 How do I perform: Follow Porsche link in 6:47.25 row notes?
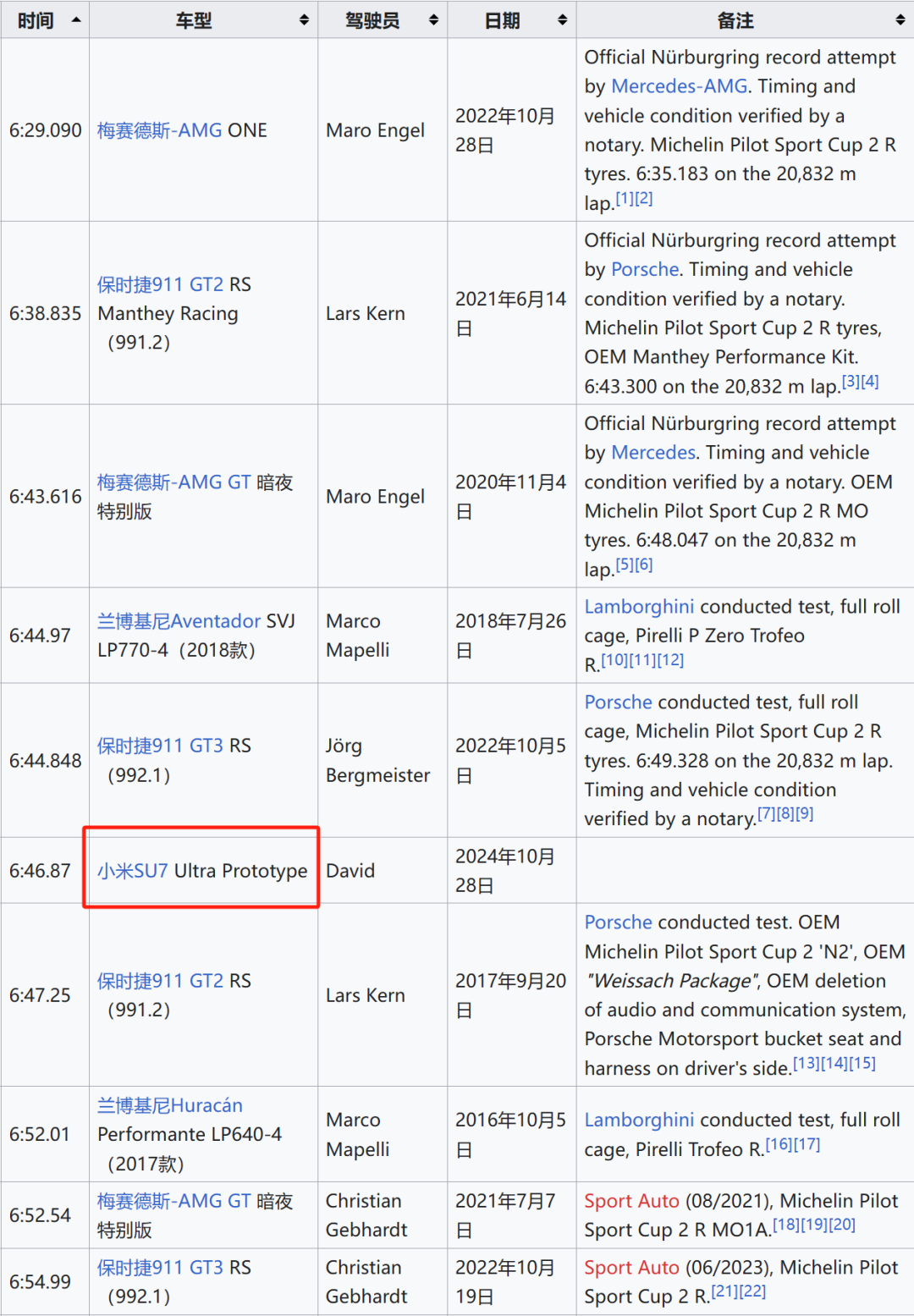pos(619,922)
